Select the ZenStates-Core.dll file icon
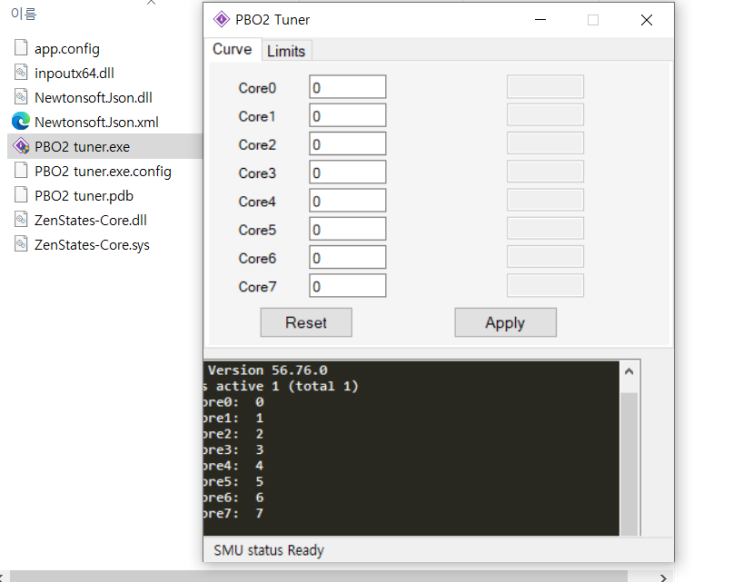 click(x=21, y=220)
